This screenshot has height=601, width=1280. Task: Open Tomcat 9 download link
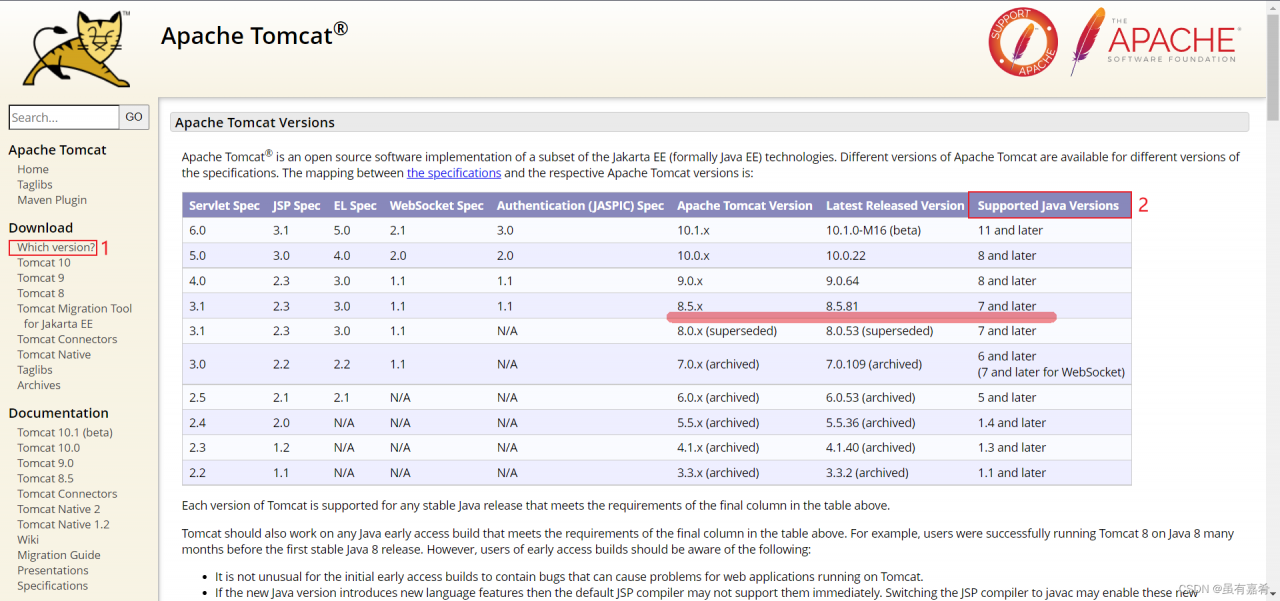tap(40, 278)
